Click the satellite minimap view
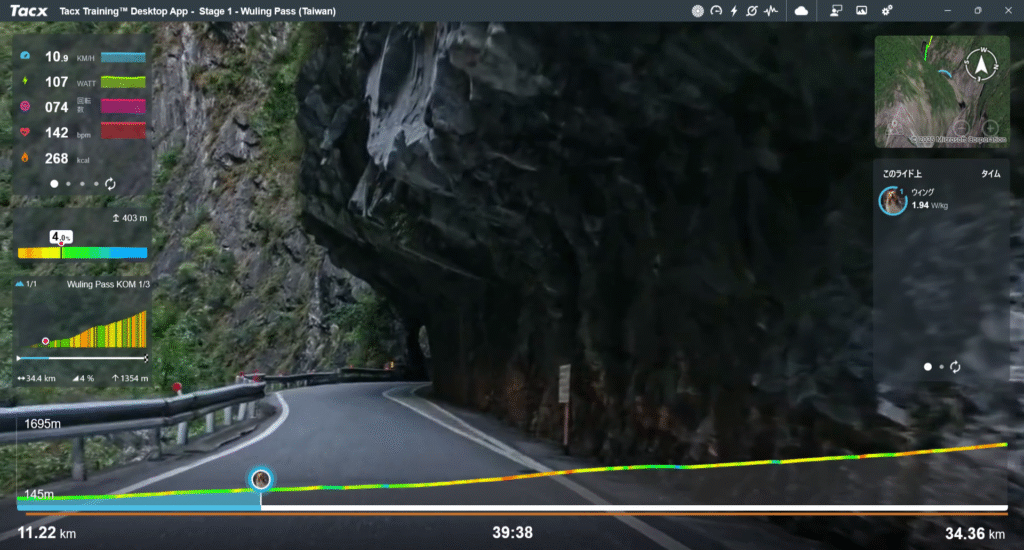1024x550 pixels. tap(942, 91)
